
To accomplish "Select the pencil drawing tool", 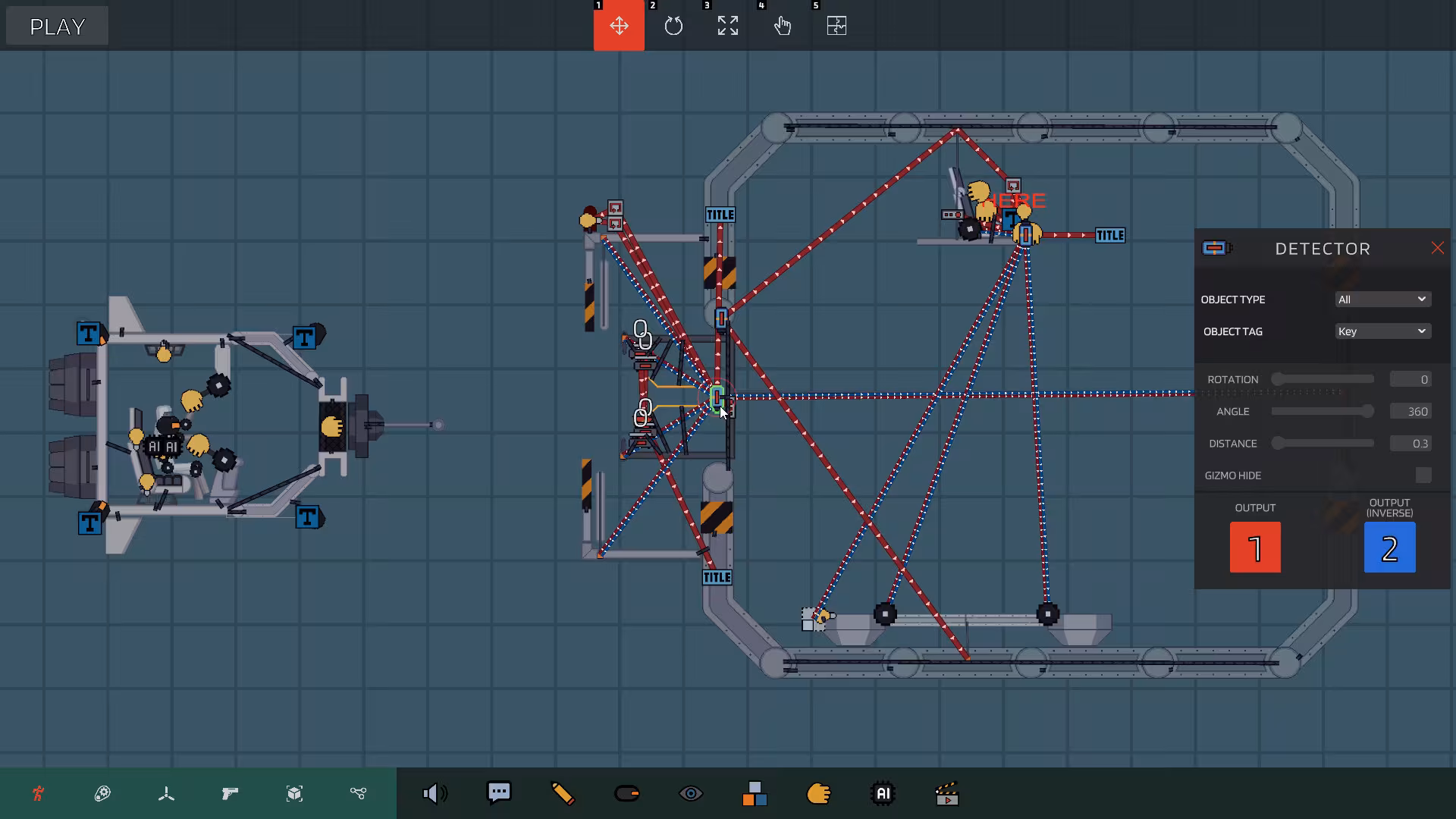I will point(563,793).
